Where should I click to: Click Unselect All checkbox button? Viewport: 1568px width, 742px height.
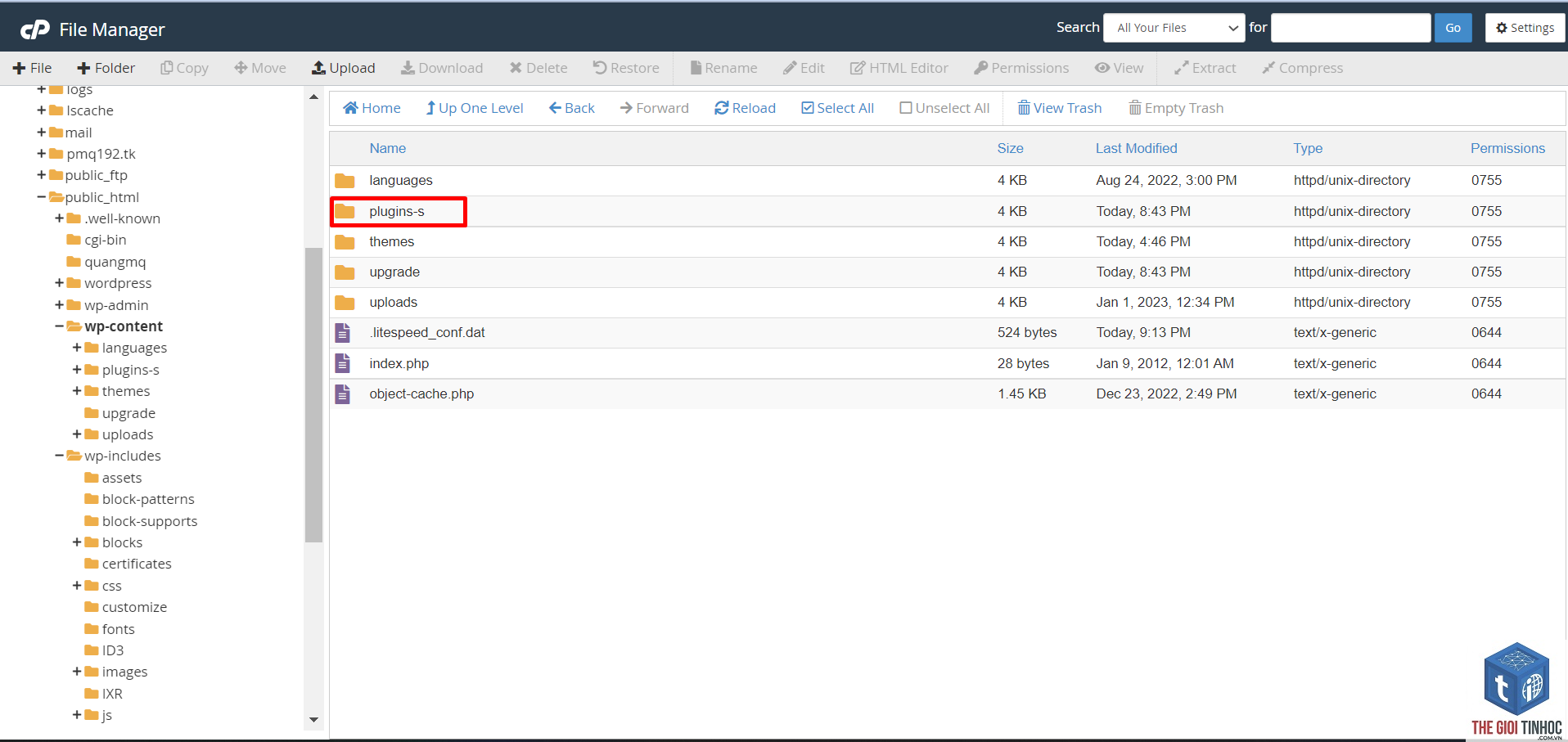point(944,108)
